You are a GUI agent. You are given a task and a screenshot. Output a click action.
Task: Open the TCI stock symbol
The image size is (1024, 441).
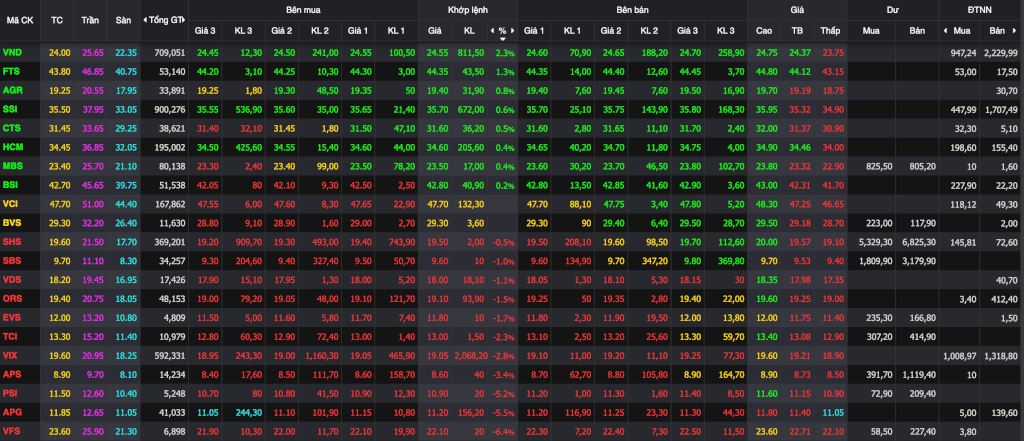click(10, 336)
